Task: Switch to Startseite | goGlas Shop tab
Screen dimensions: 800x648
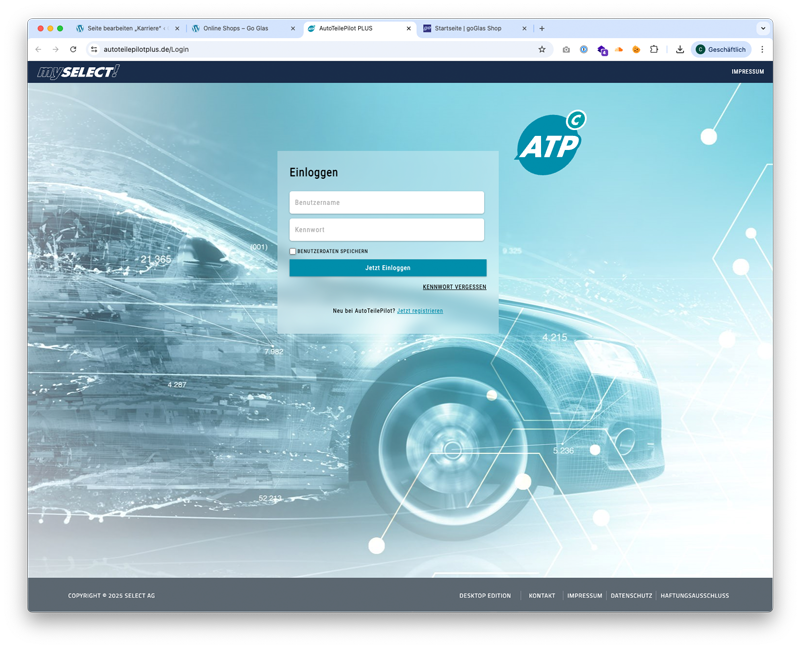Action: pyautogui.click(x=470, y=28)
